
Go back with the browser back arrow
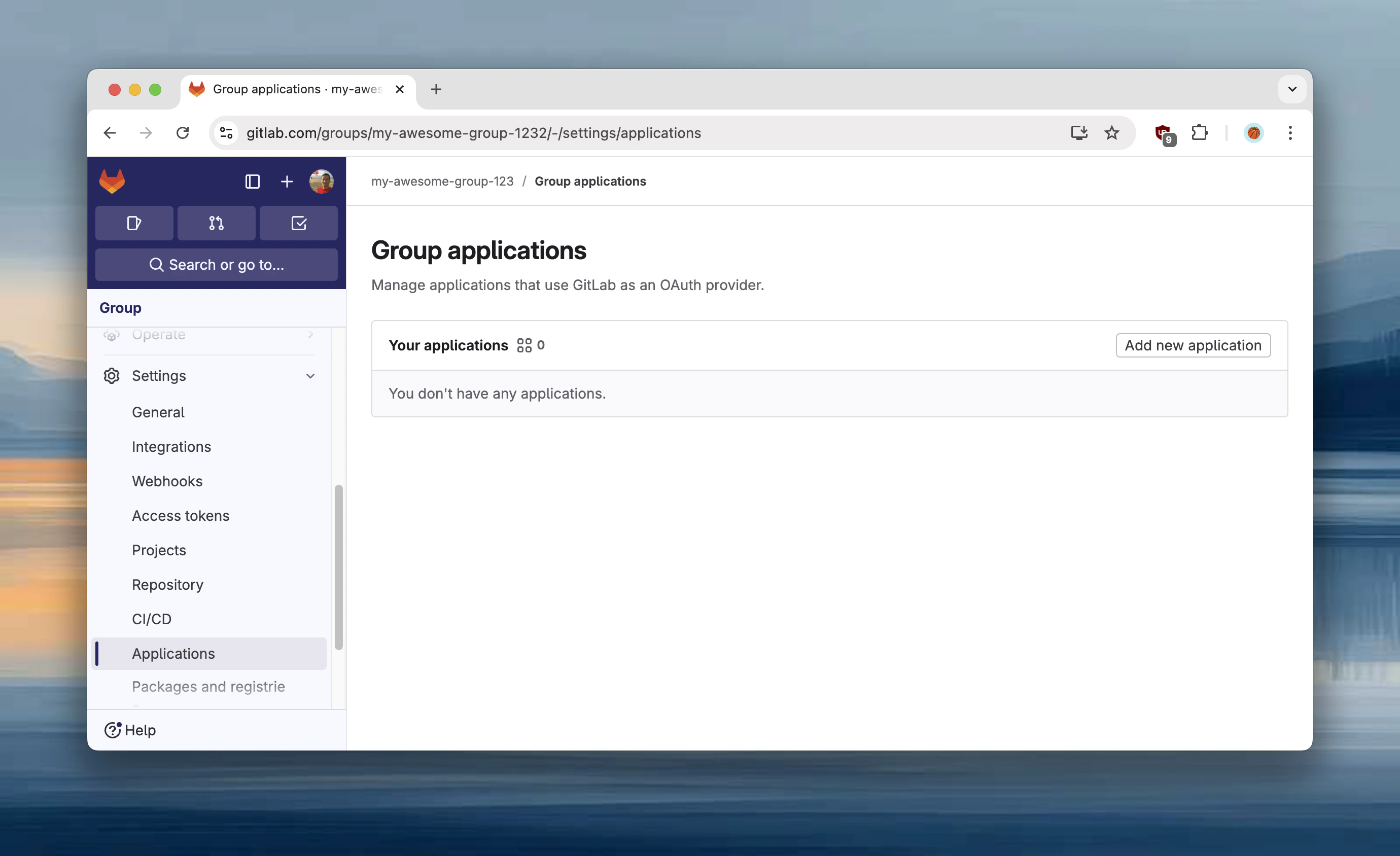point(110,133)
